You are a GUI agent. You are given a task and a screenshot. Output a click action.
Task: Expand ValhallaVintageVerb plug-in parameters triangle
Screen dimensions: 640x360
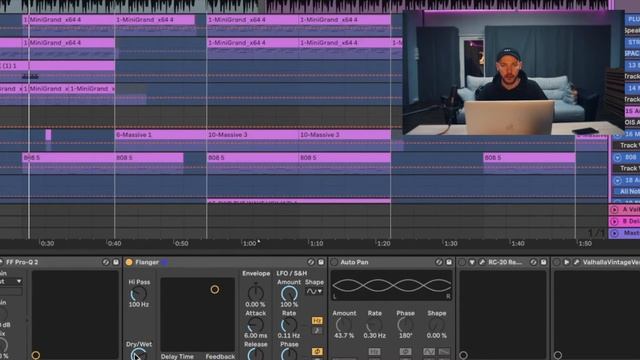click(567, 262)
